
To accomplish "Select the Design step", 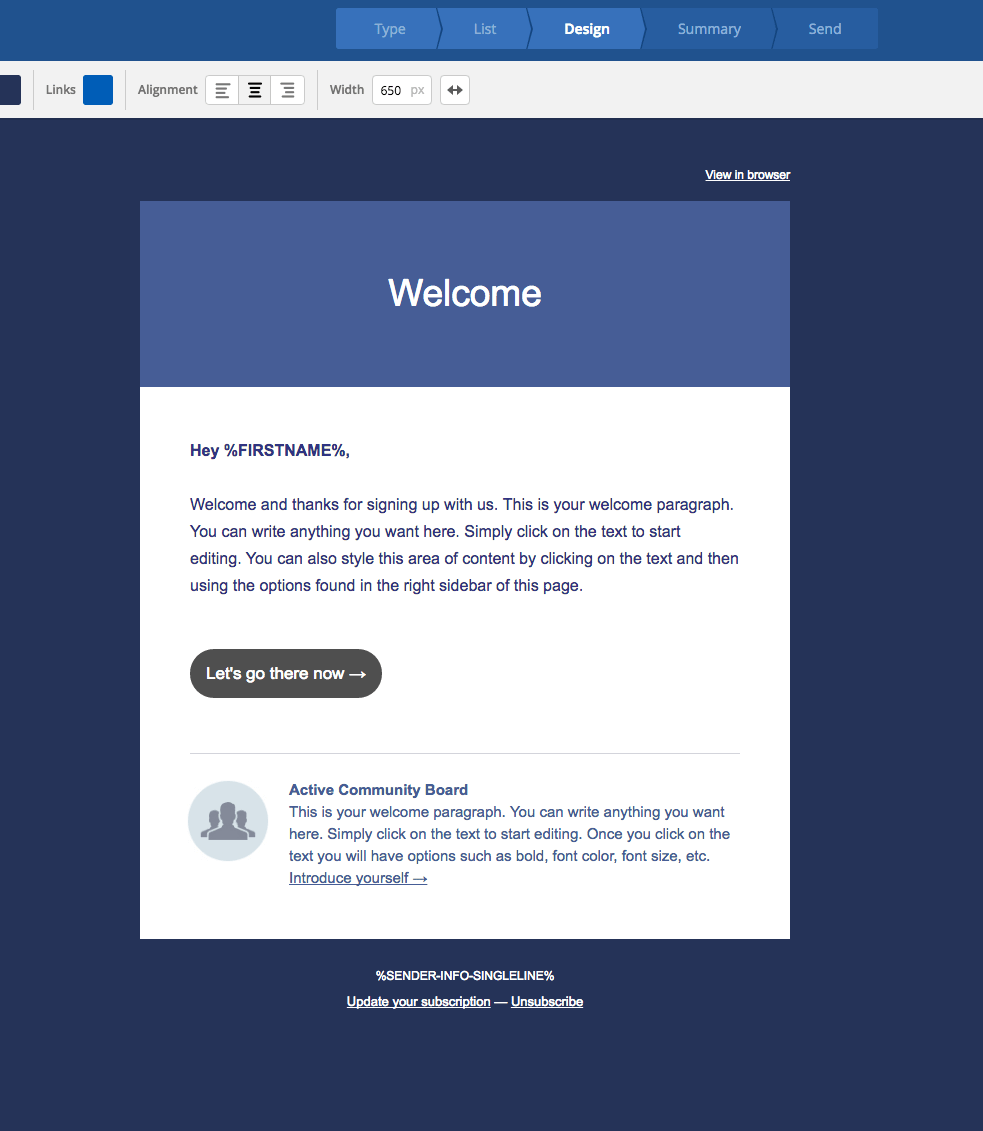I will pyautogui.click(x=586, y=29).
